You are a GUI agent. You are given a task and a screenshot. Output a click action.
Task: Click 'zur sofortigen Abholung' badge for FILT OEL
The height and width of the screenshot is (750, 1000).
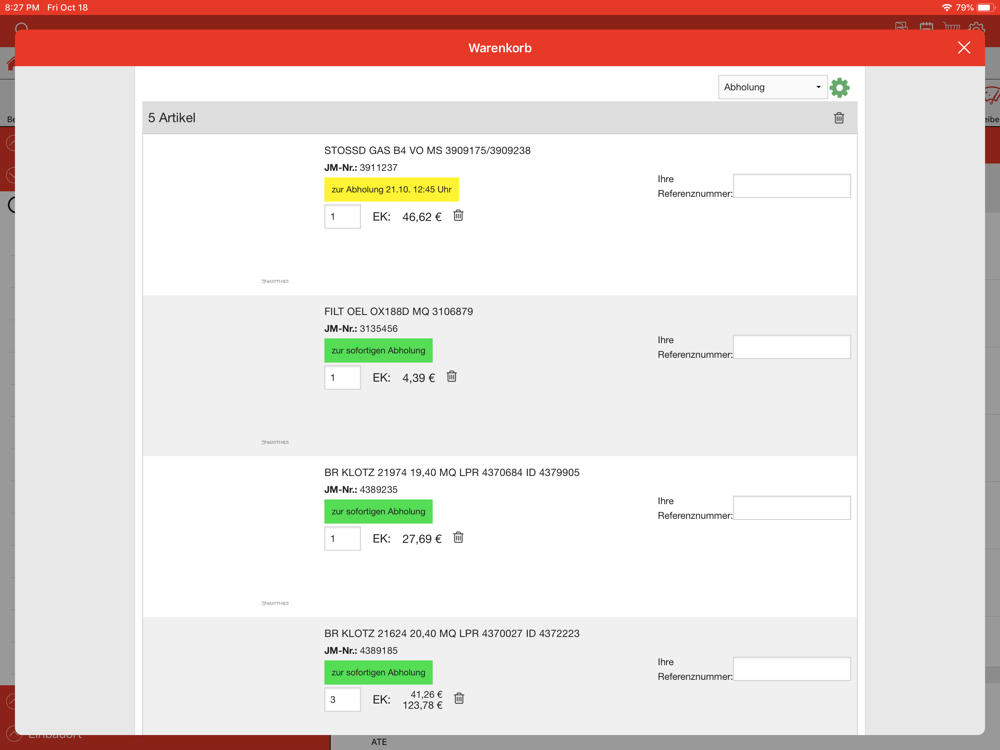(x=378, y=350)
